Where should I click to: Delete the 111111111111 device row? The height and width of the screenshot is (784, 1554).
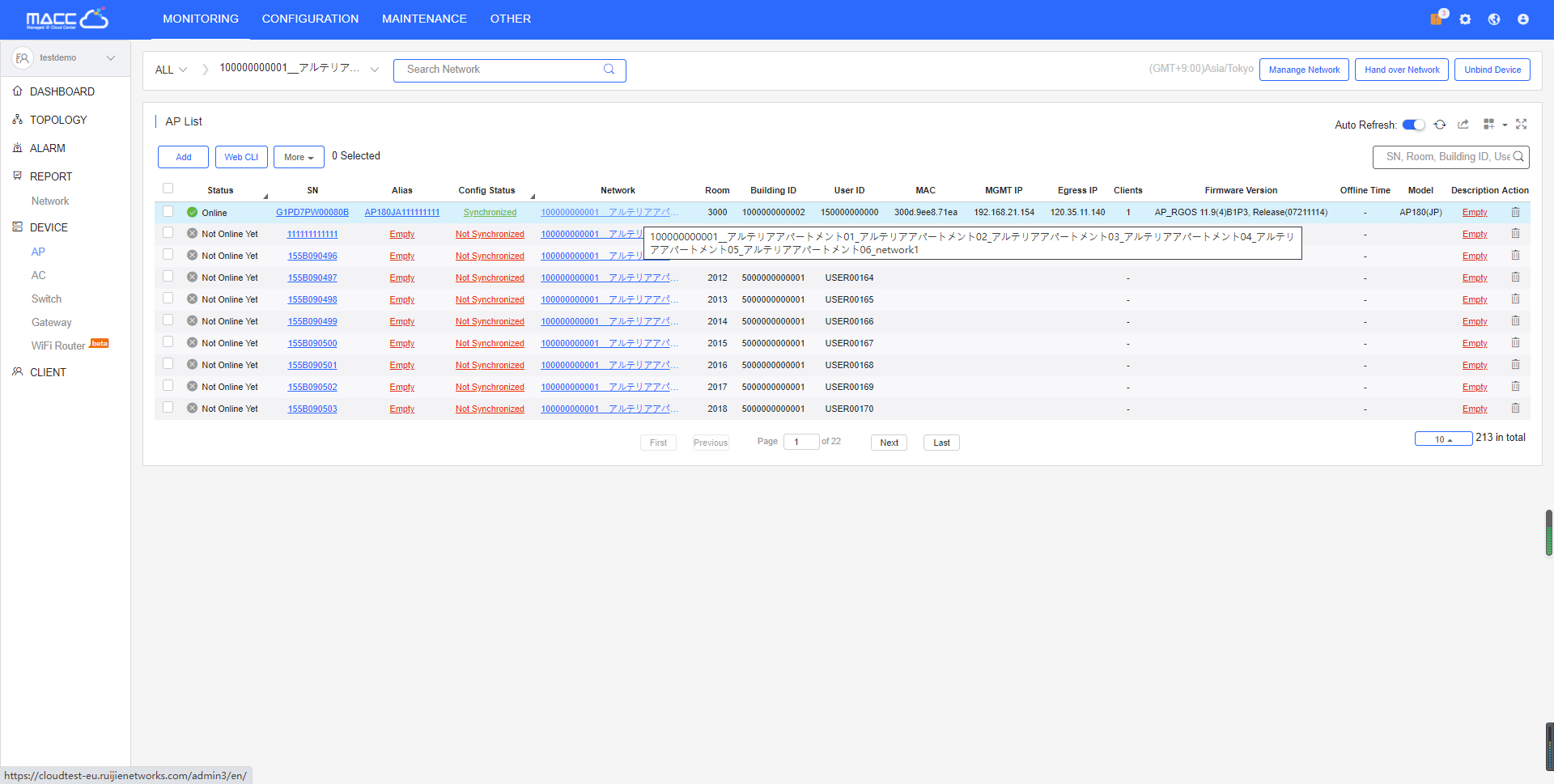pyautogui.click(x=1515, y=234)
